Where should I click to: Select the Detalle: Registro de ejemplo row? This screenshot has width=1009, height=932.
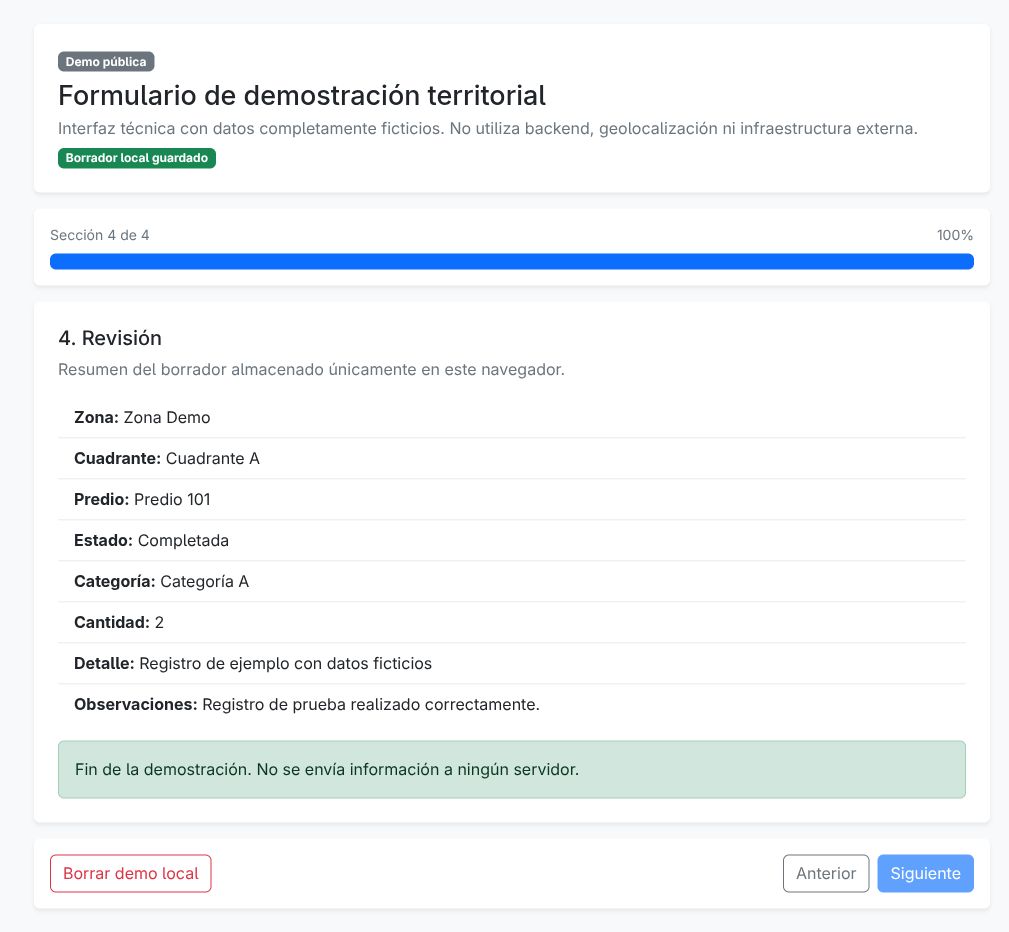(x=512, y=664)
